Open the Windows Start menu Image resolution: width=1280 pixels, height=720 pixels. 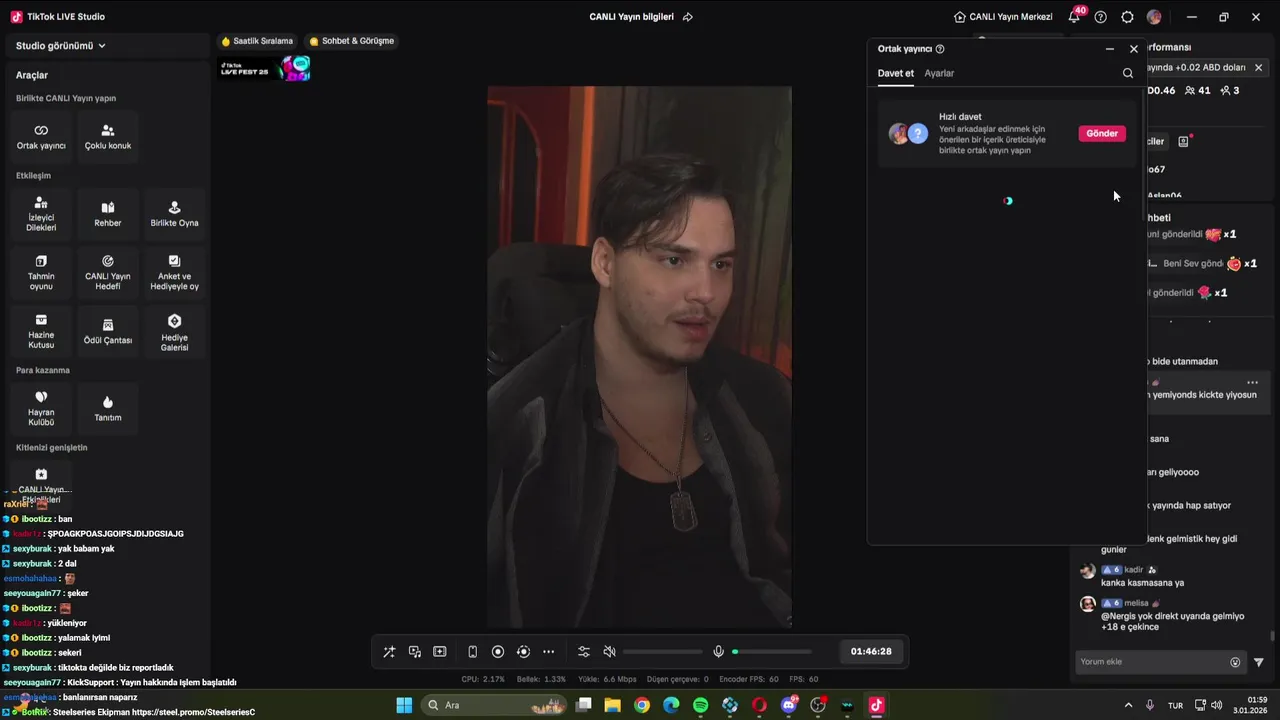(x=404, y=705)
